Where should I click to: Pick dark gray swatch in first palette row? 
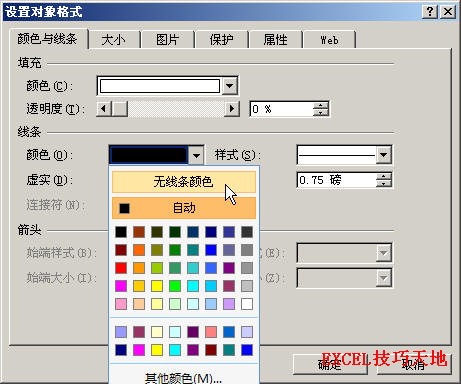247,232
